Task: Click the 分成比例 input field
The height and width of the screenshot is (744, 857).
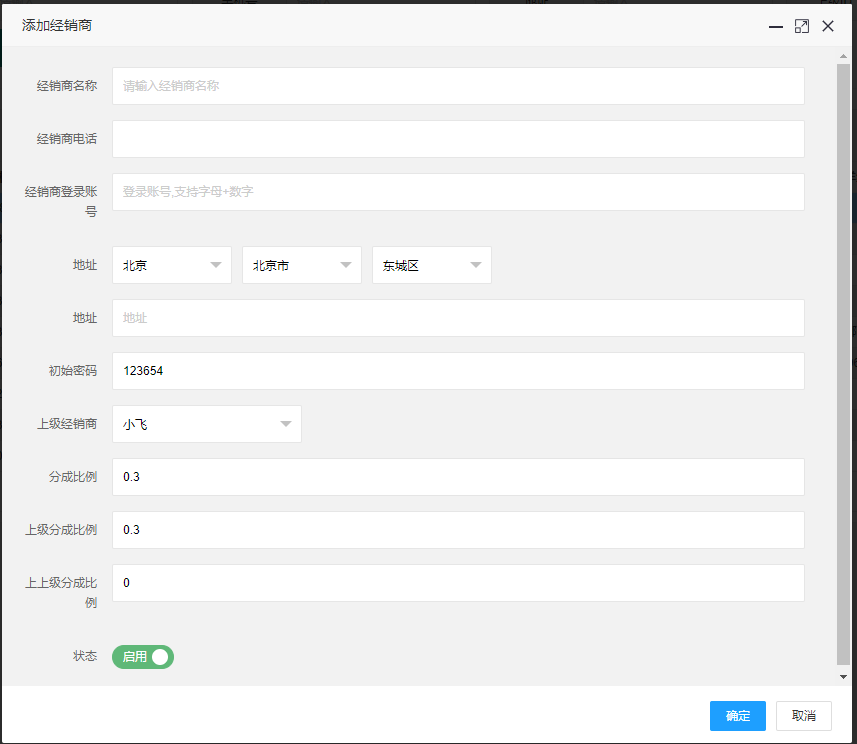Action: [458, 477]
